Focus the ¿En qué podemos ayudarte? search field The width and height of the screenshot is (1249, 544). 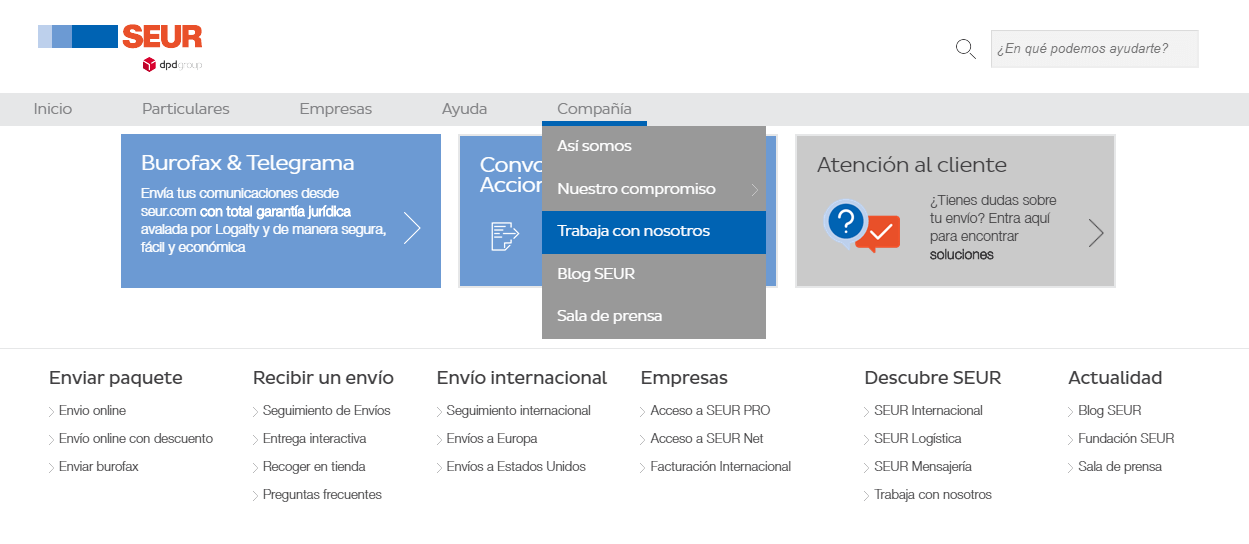coord(1094,49)
